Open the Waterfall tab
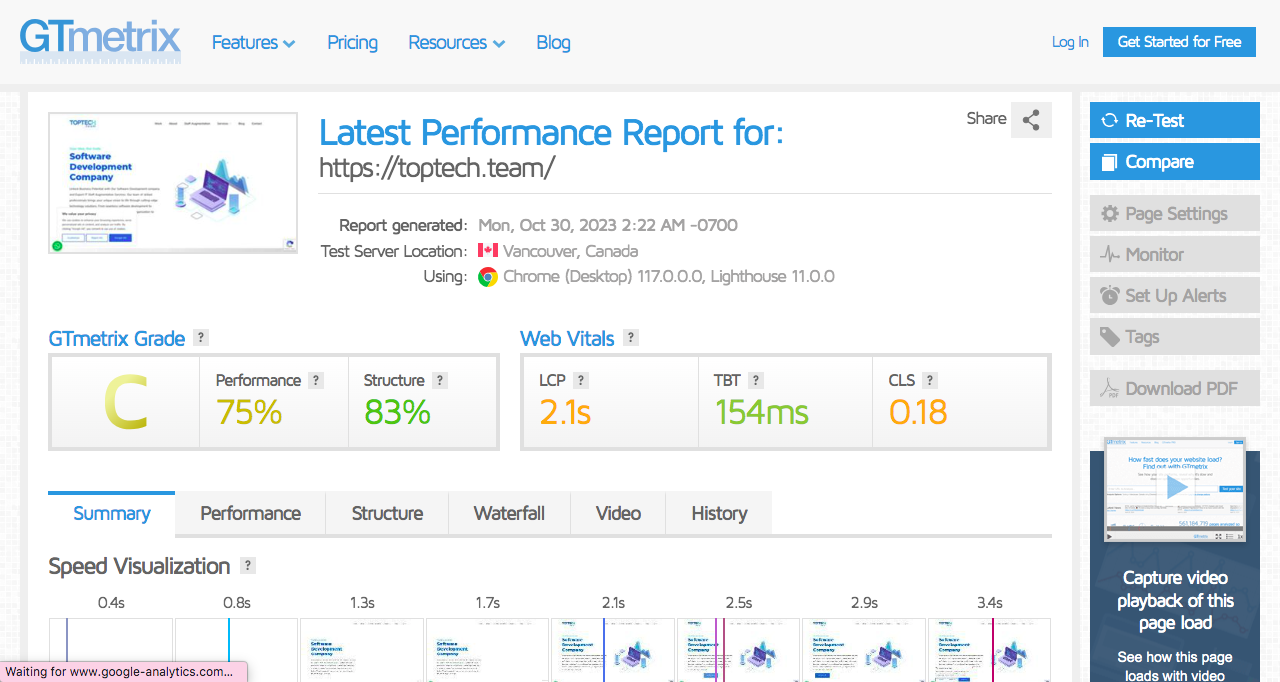Viewport: 1280px width, 682px height. pyautogui.click(x=509, y=513)
